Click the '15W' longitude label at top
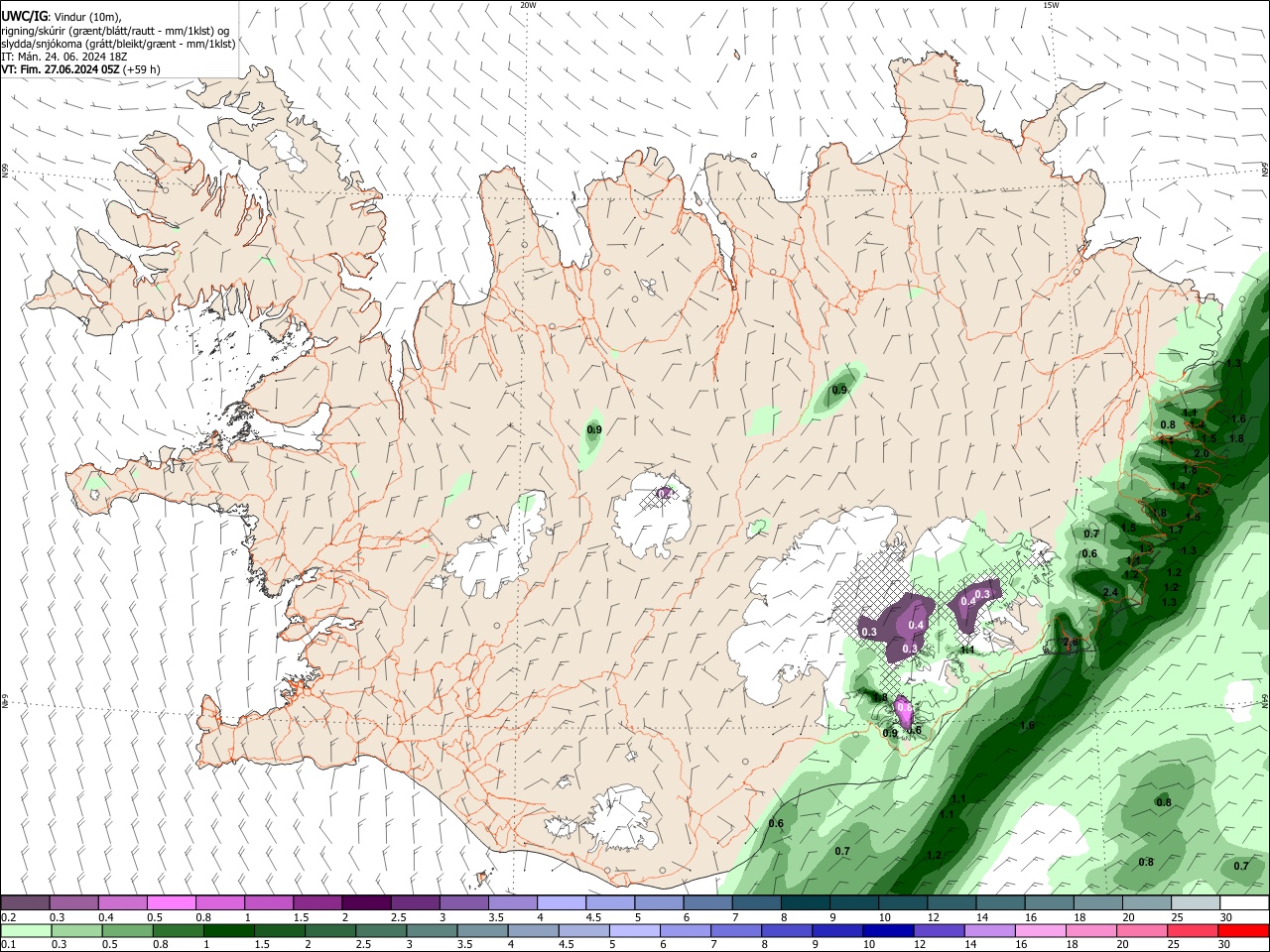1270x952 pixels. [1050, 5]
